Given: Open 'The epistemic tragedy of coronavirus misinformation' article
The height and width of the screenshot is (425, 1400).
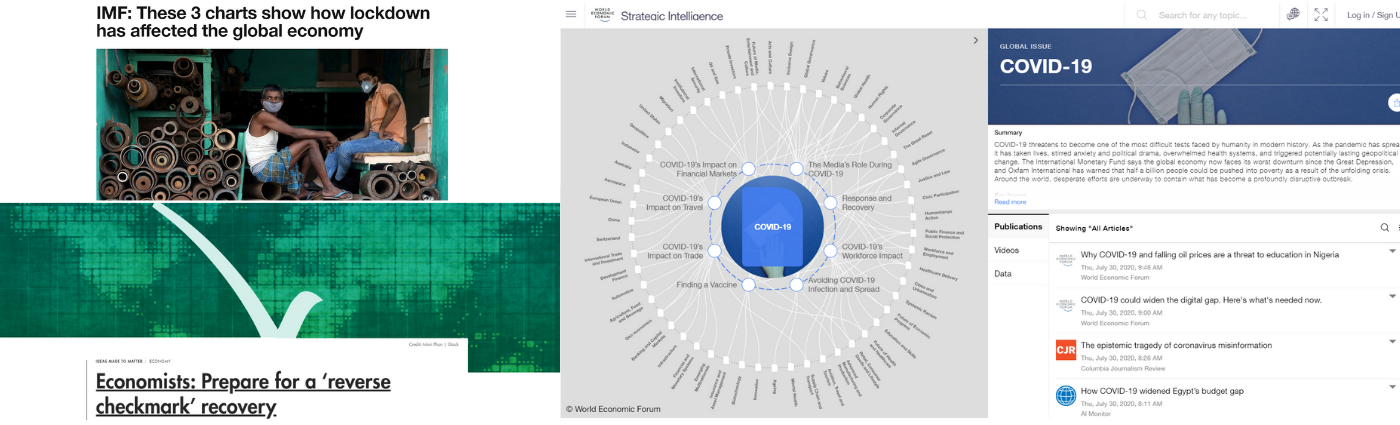Looking at the screenshot, I should point(1176,345).
